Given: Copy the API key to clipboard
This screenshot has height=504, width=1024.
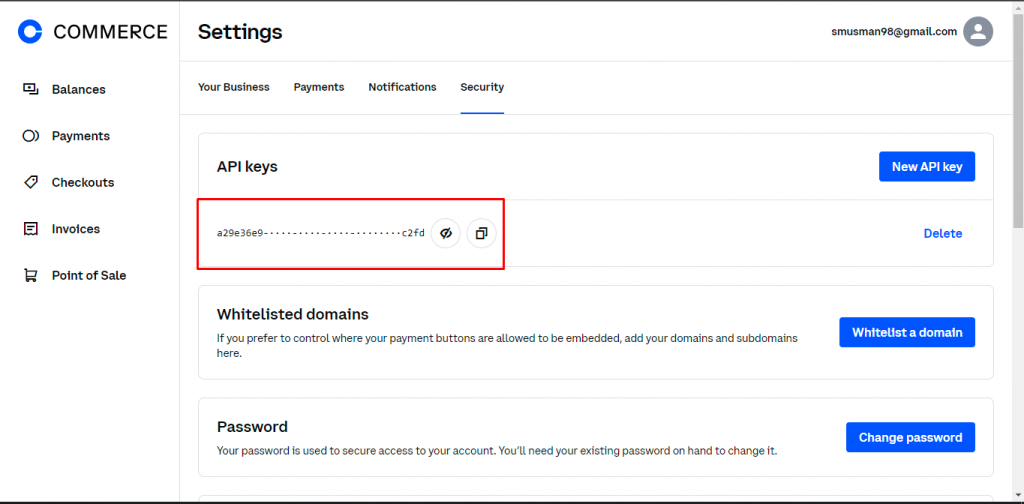Looking at the screenshot, I should (481, 233).
